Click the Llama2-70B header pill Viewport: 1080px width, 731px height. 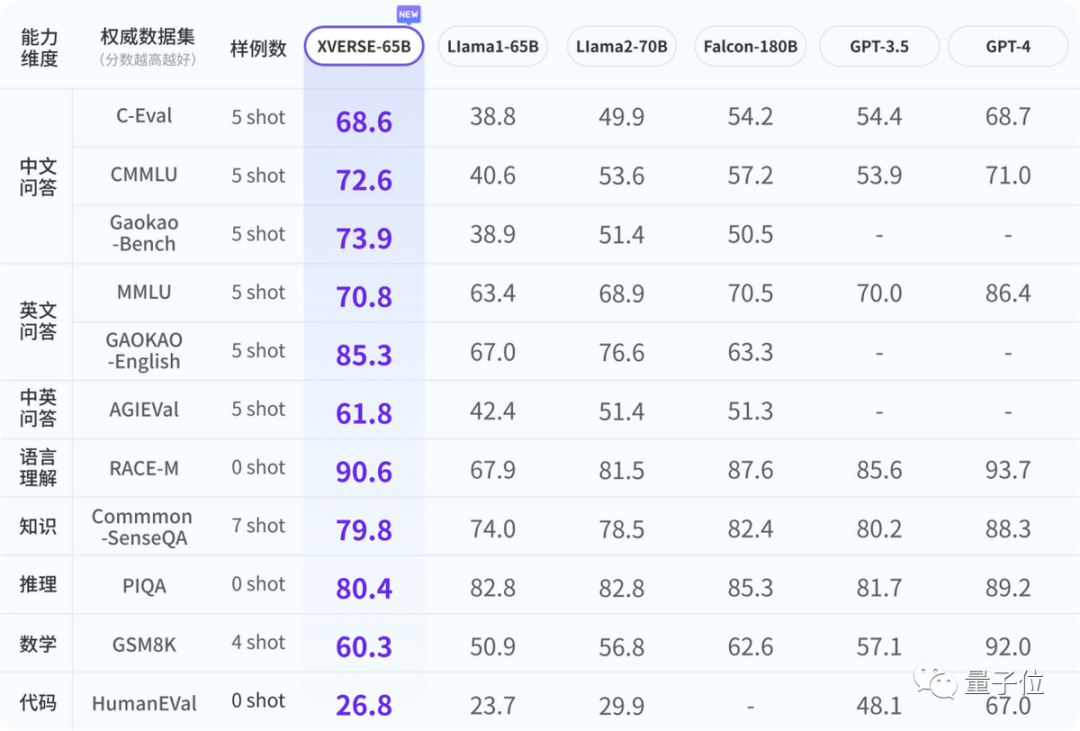coord(621,46)
